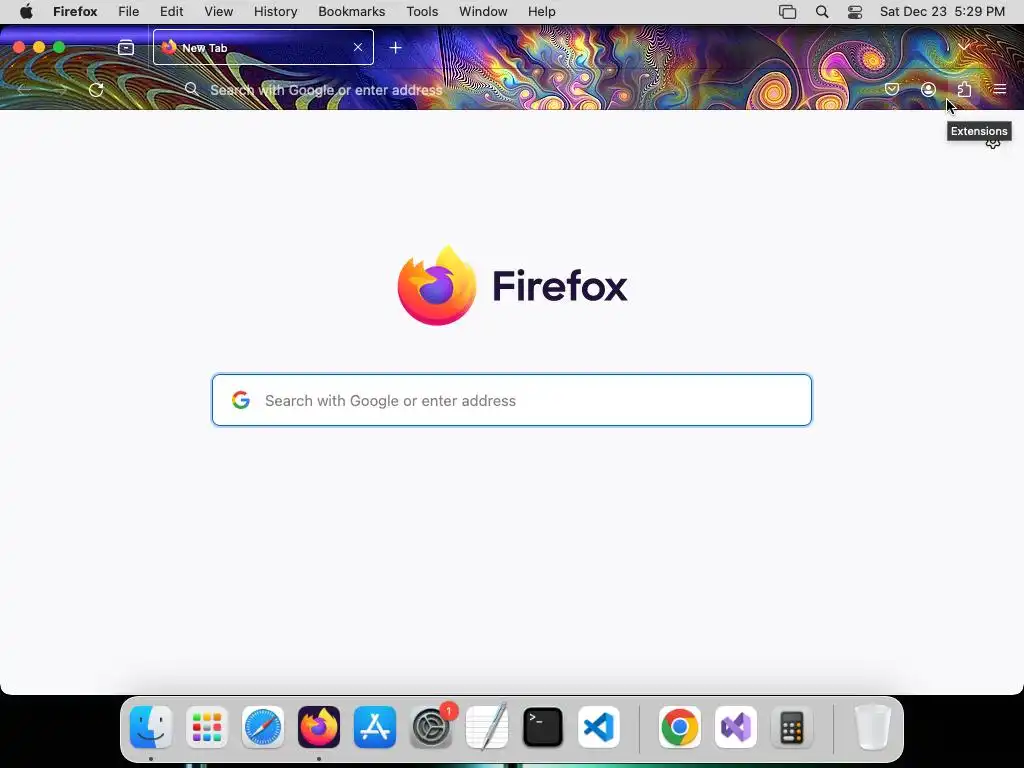Reload the page with the refresh icon

[x=96, y=89]
